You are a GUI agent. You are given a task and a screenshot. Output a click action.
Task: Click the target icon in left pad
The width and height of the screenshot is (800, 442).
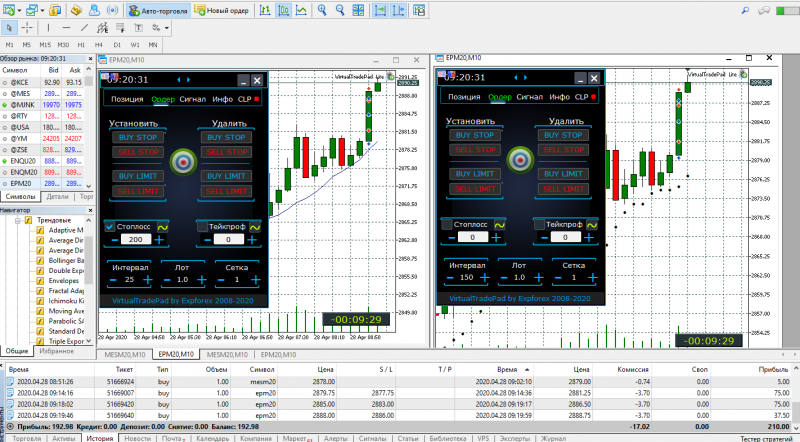pyautogui.click(x=183, y=162)
